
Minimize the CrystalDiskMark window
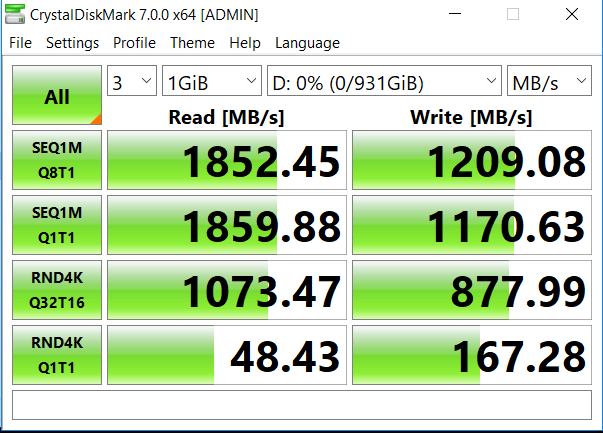click(455, 14)
